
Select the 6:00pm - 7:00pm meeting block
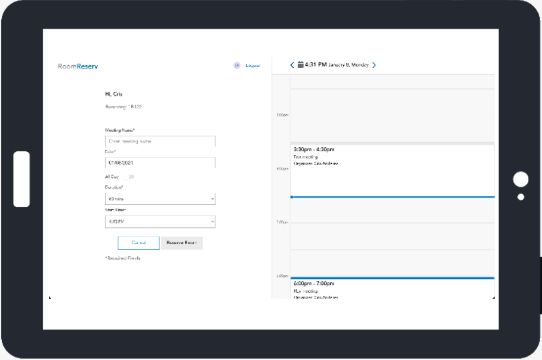pyautogui.click(x=392, y=288)
